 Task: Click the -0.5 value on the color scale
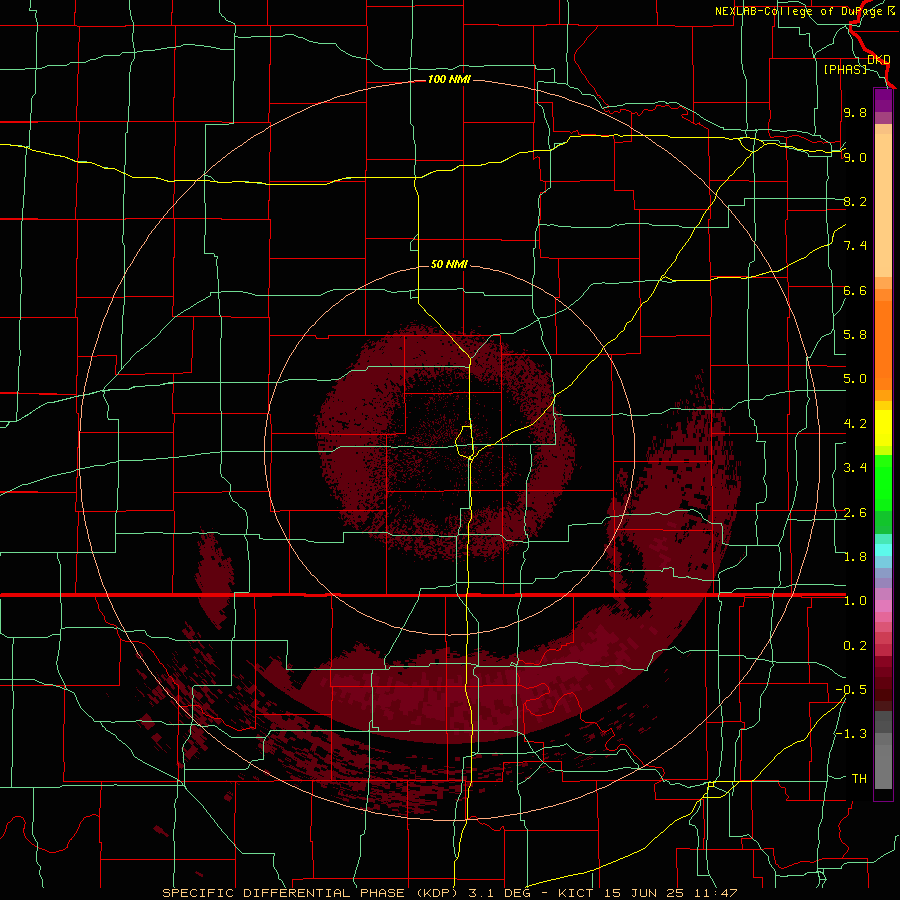point(851,689)
